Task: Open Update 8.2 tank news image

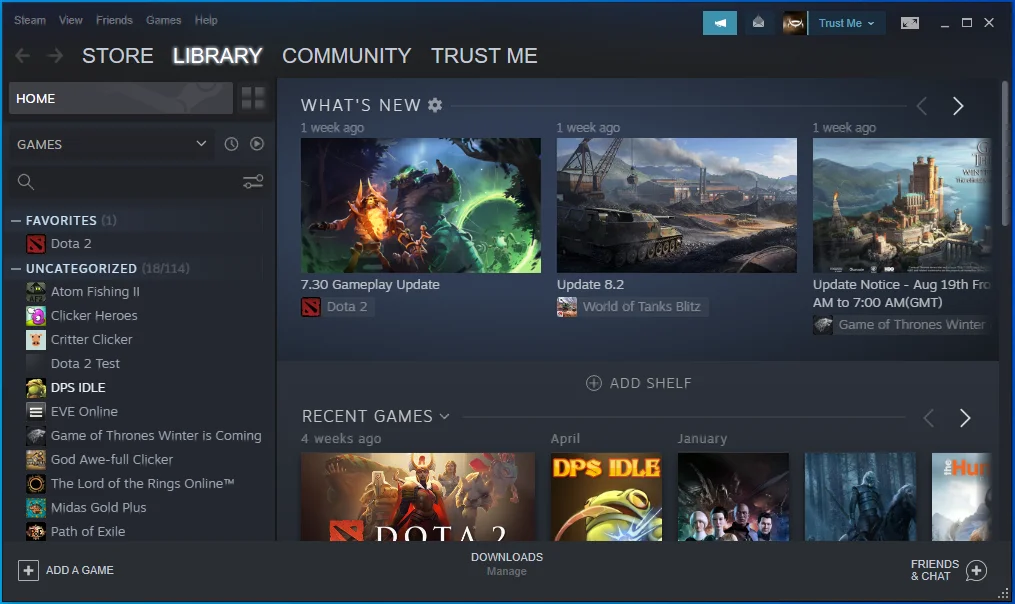Action: pyautogui.click(x=676, y=205)
